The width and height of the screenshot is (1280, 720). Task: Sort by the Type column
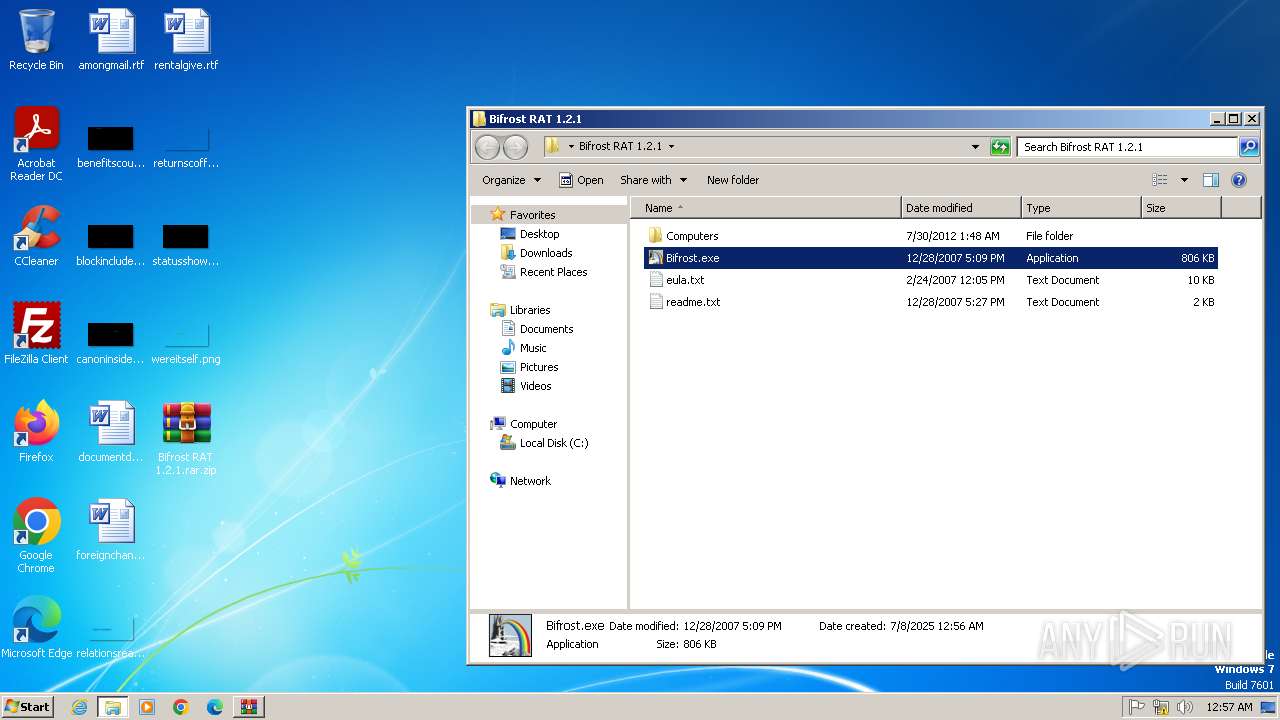click(x=1081, y=208)
